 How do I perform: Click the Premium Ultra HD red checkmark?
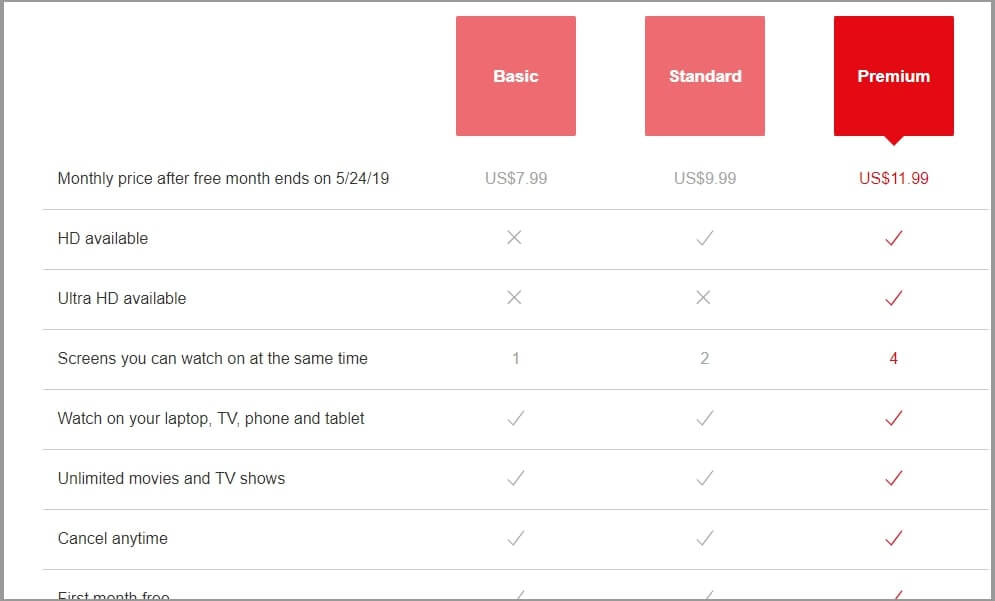893,298
